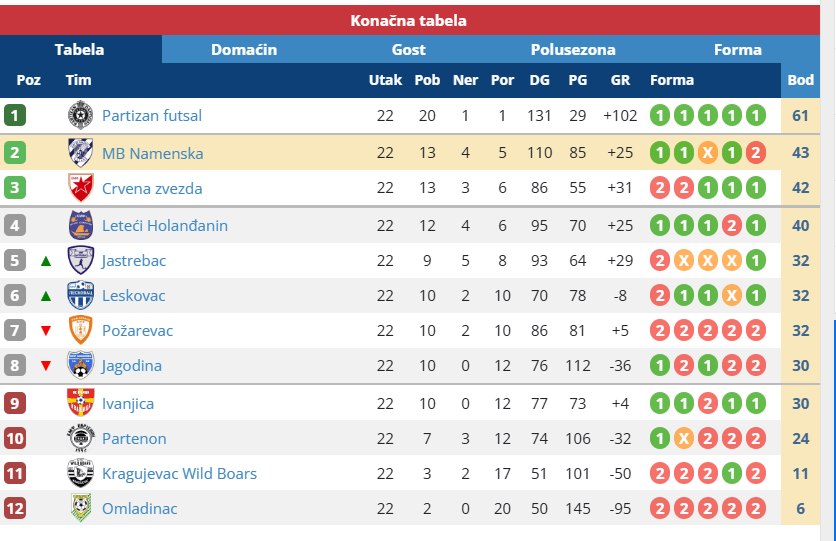This screenshot has width=836, height=541.
Task: Click the MB Namenska team logo
Action: [x=80, y=153]
